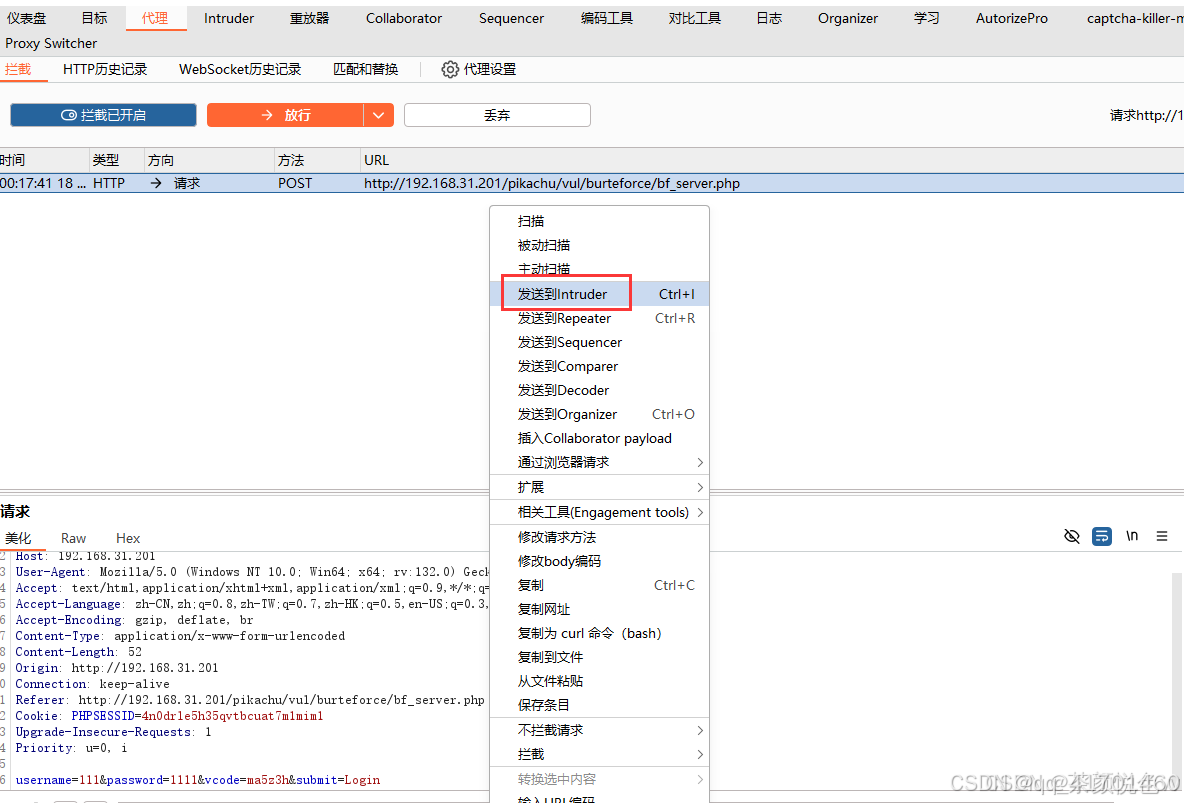Open the 日志 logger tab
This screenshot has width=1184, height=803.
(x=769, y=18)
